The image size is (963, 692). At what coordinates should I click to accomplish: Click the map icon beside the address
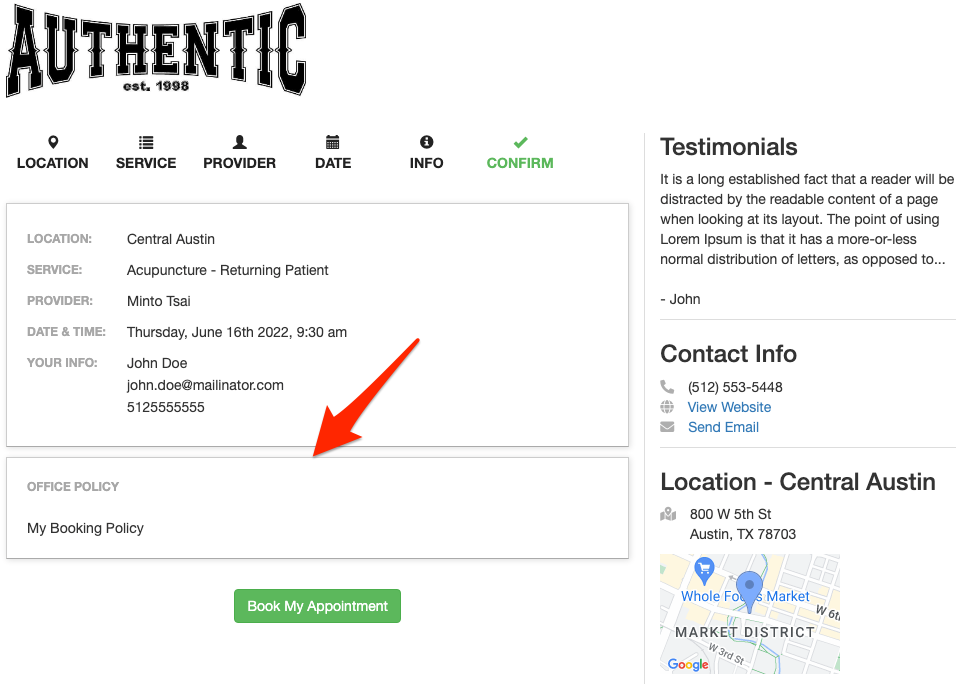pos(668,514)
